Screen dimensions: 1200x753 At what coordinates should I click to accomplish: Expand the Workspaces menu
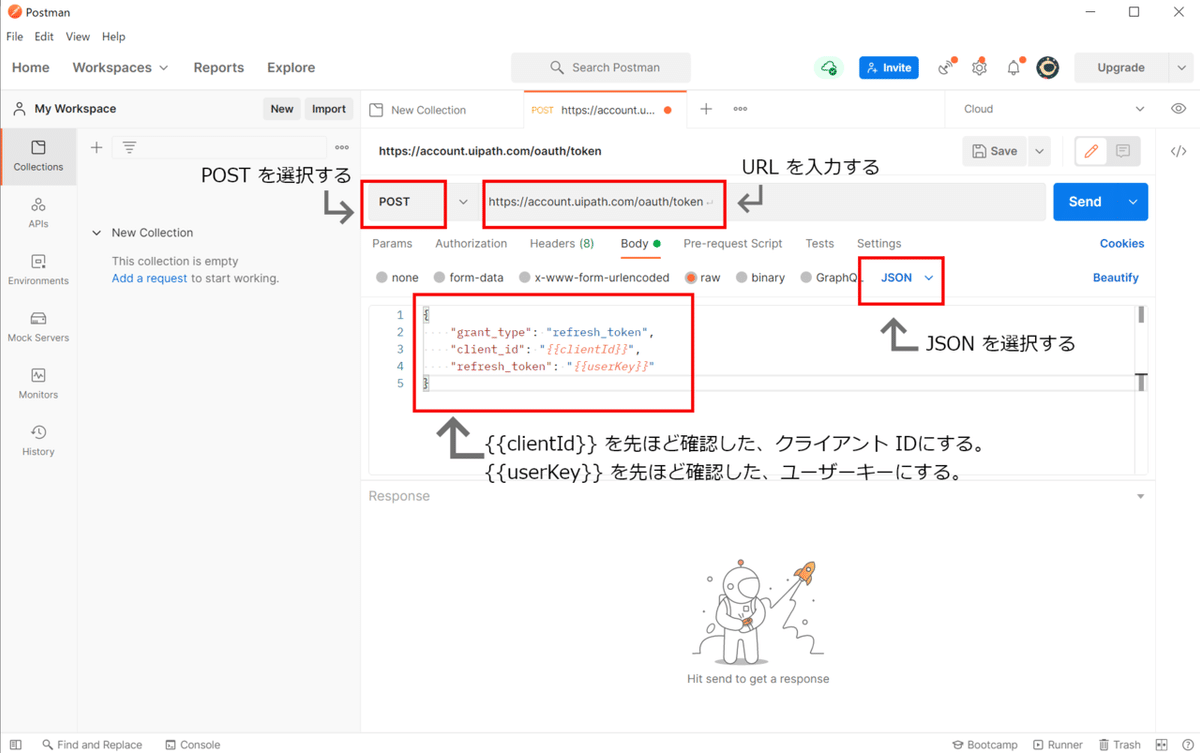120,67
